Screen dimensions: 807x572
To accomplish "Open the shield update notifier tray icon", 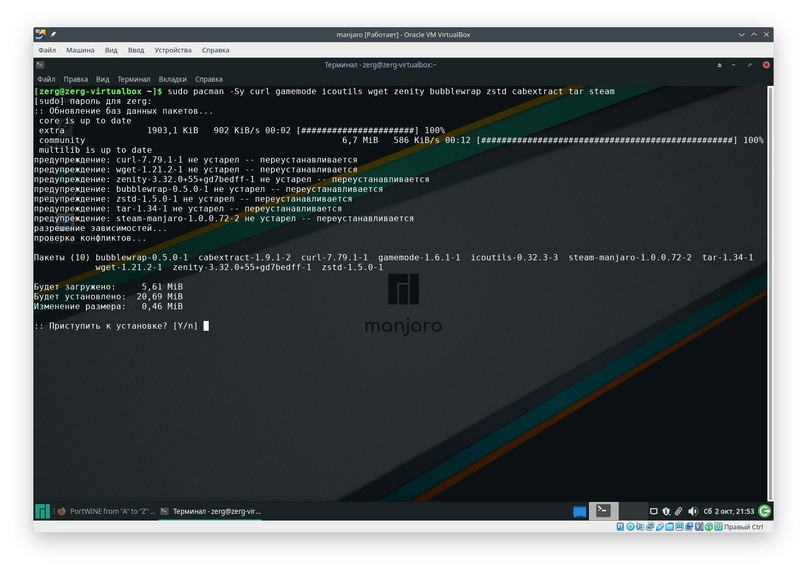I will pyautogui.click(x=666, y=511).
